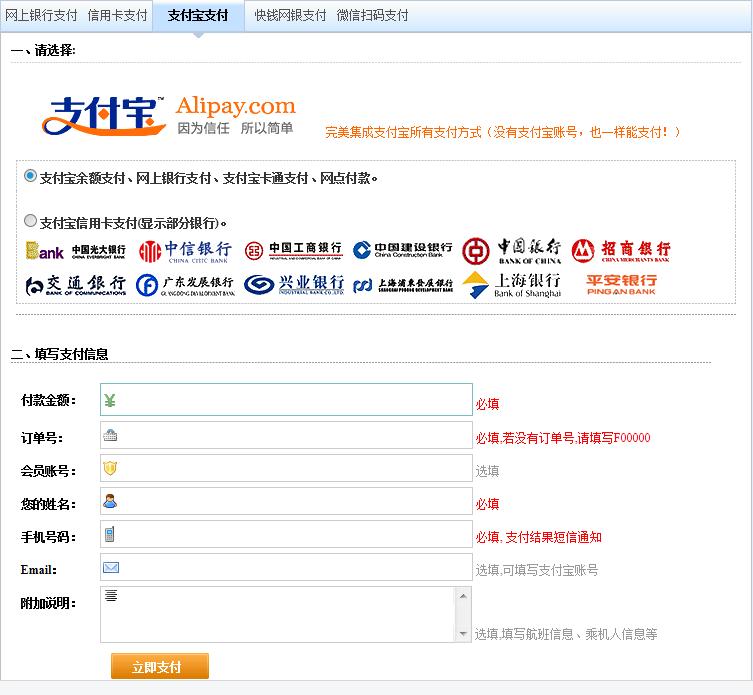This screenshot has height=695, width=753.
Task: Select 支付宝余额支付 radio option
Action: point(30,176)
